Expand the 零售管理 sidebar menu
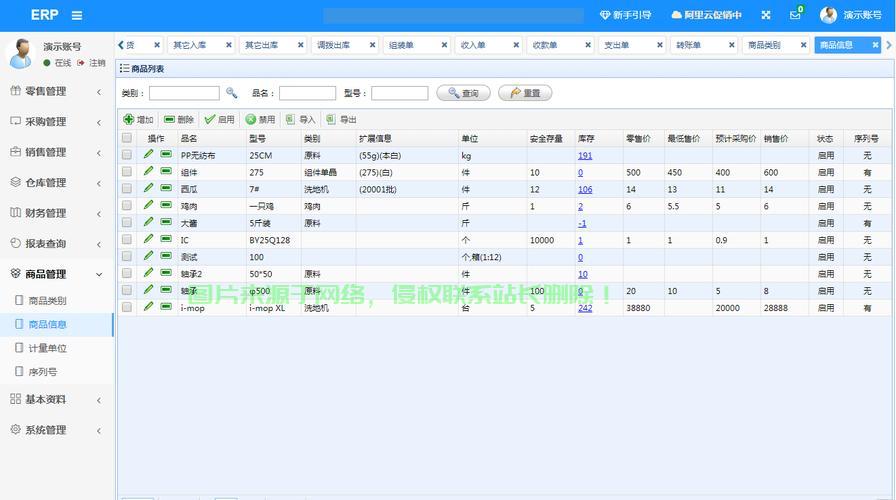 (x=57, y=91)
